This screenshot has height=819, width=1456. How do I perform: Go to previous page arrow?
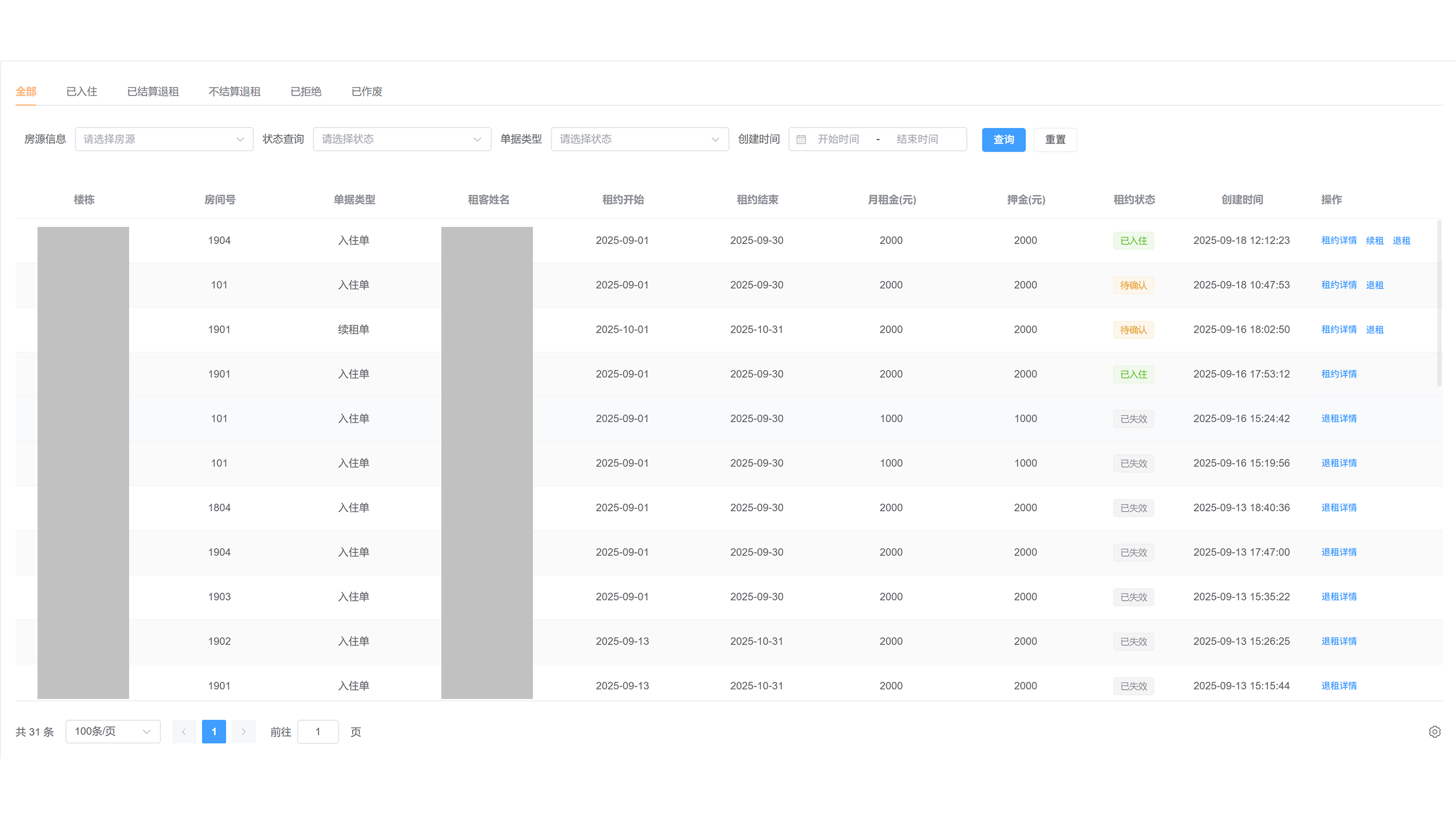pyautogui.click(x=184, y=732)
